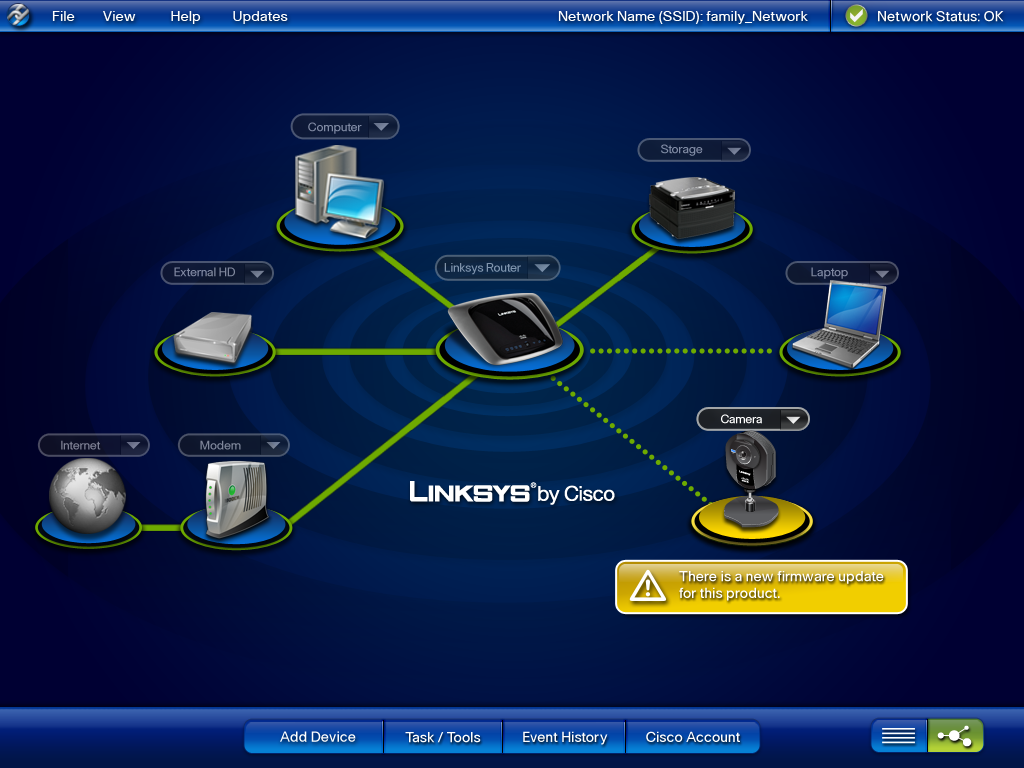Click the Linksys app logo icon
Image resolution: width=1024 pixels, height=768 pixels.
(x=18, y=16)
